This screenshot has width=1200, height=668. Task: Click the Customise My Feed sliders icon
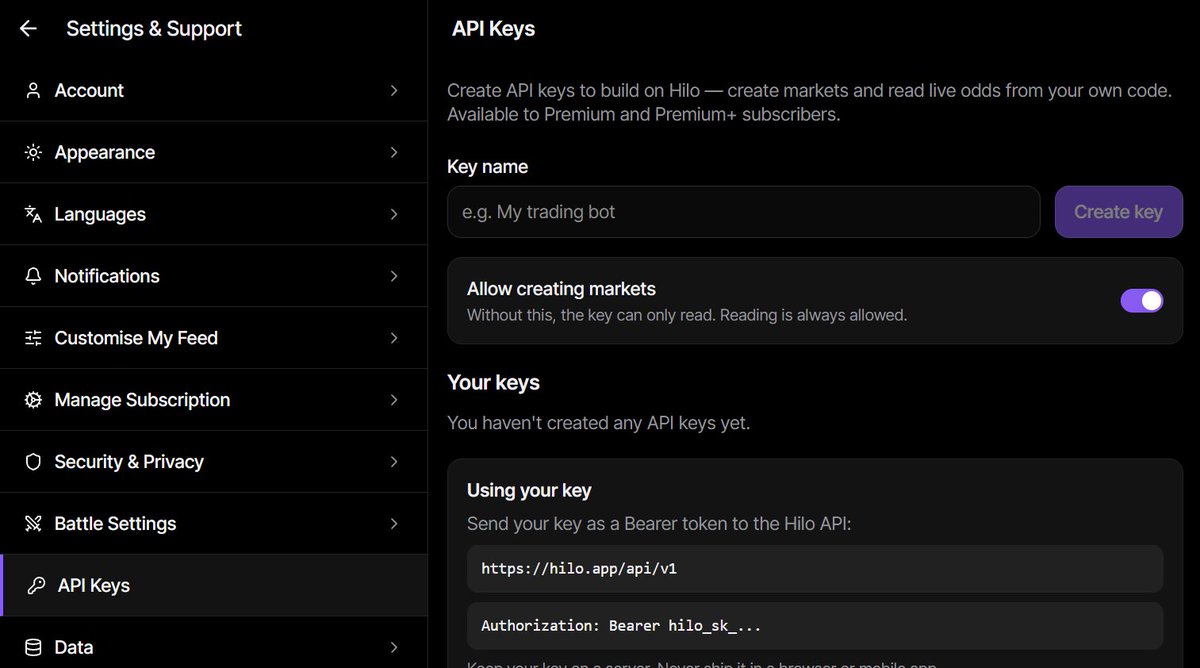point(33,338)
